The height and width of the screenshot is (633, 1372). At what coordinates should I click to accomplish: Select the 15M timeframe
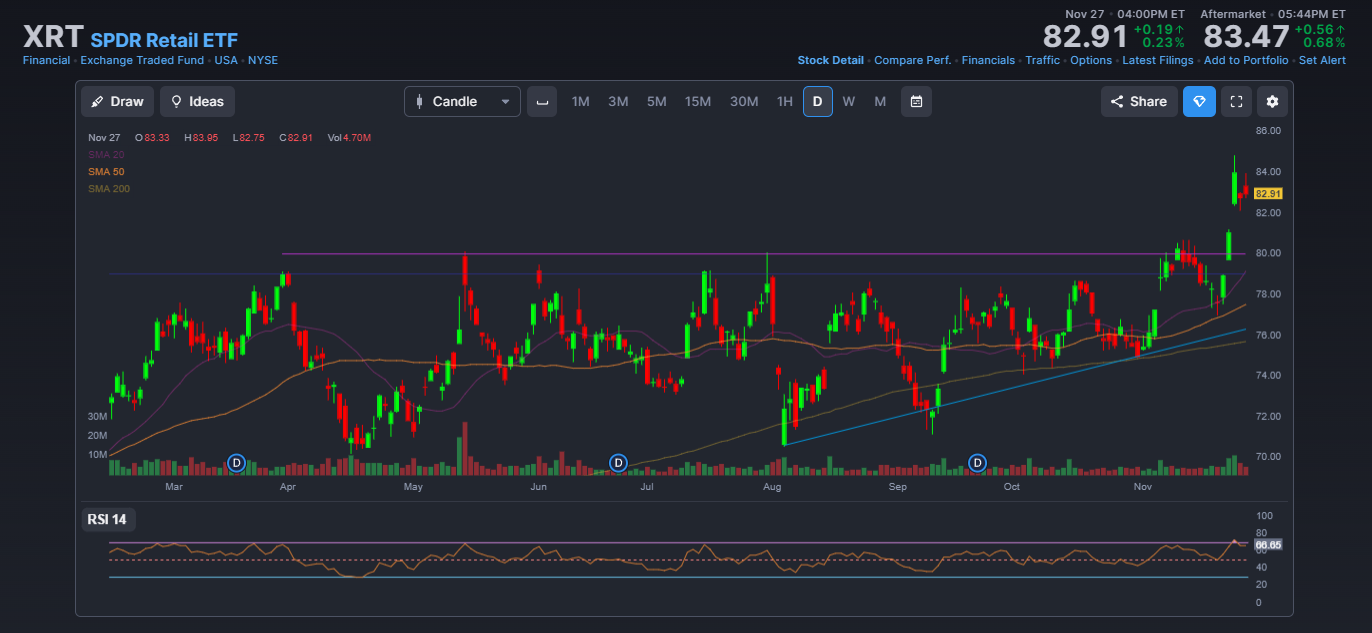point(698,101)
